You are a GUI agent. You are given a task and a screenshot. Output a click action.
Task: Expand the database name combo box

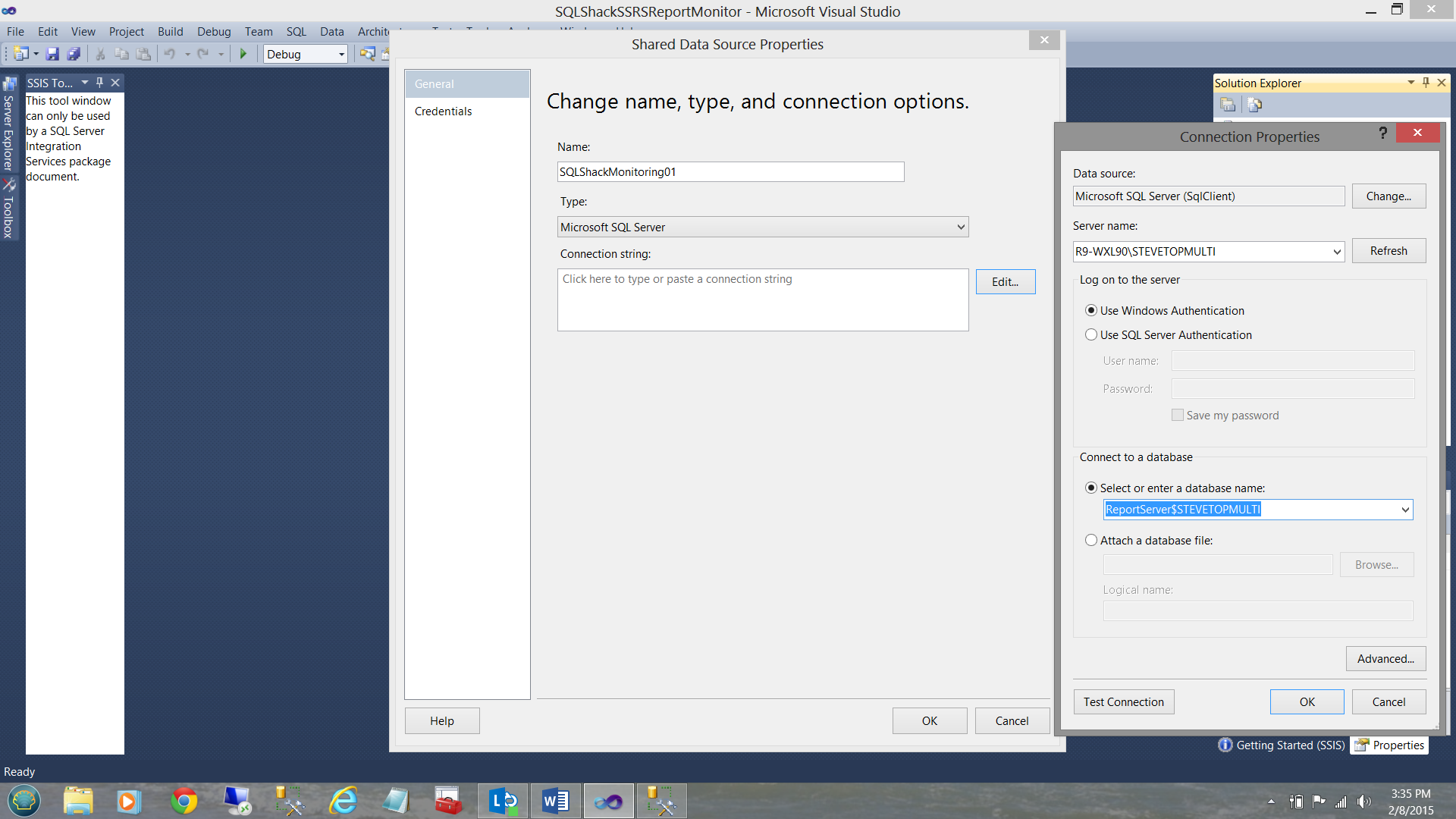1404,510
